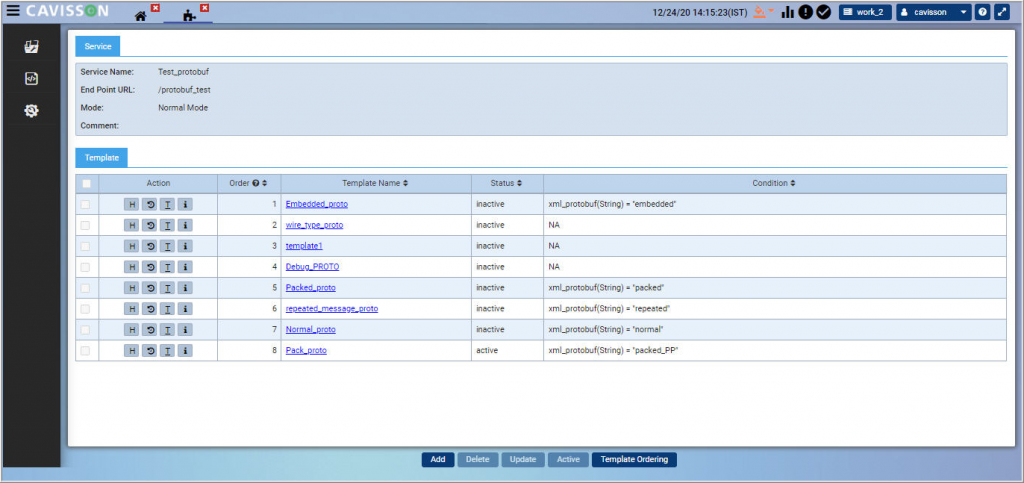Click the info icon for Debug_PROTO

(185, 267)
